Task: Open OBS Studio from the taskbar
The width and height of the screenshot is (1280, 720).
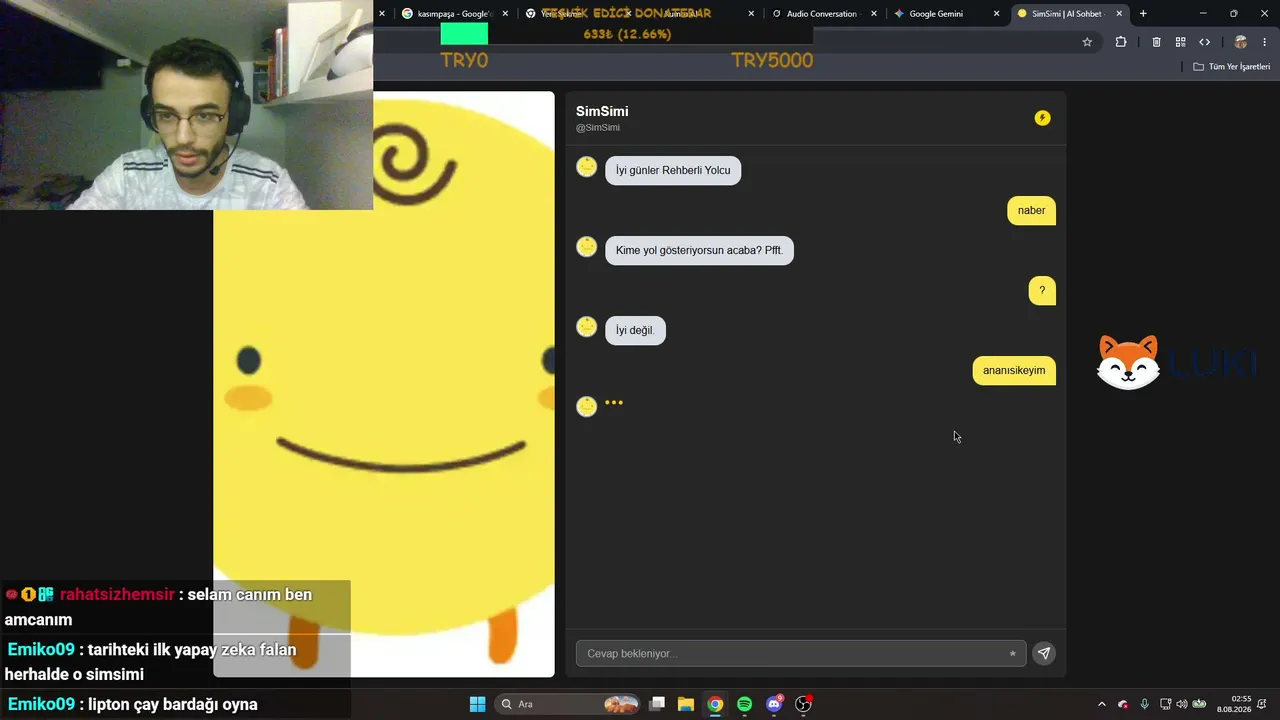Action: click(803, 704)
